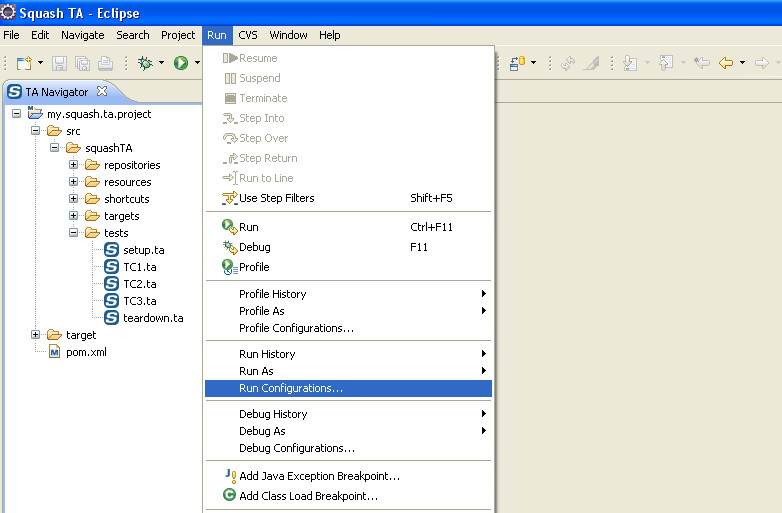Screen dimensions: 782x513
Task: Click the Next Annotation toolbar icon
Action: [630, 63]
